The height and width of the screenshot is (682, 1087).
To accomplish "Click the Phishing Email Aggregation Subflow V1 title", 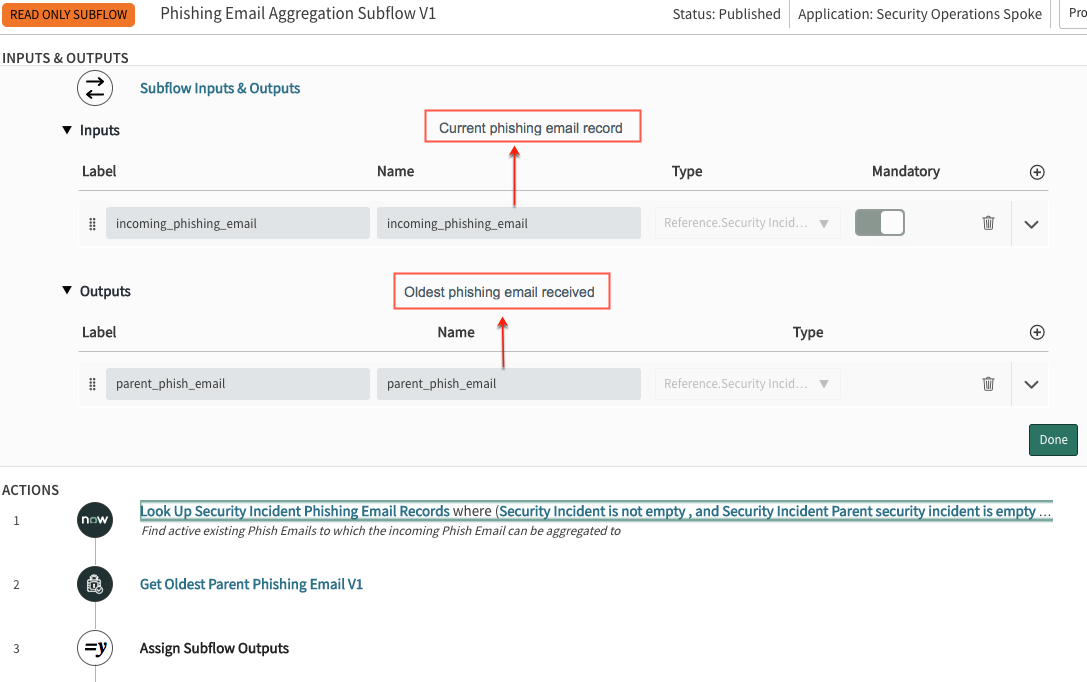I will tap(298, 13).
